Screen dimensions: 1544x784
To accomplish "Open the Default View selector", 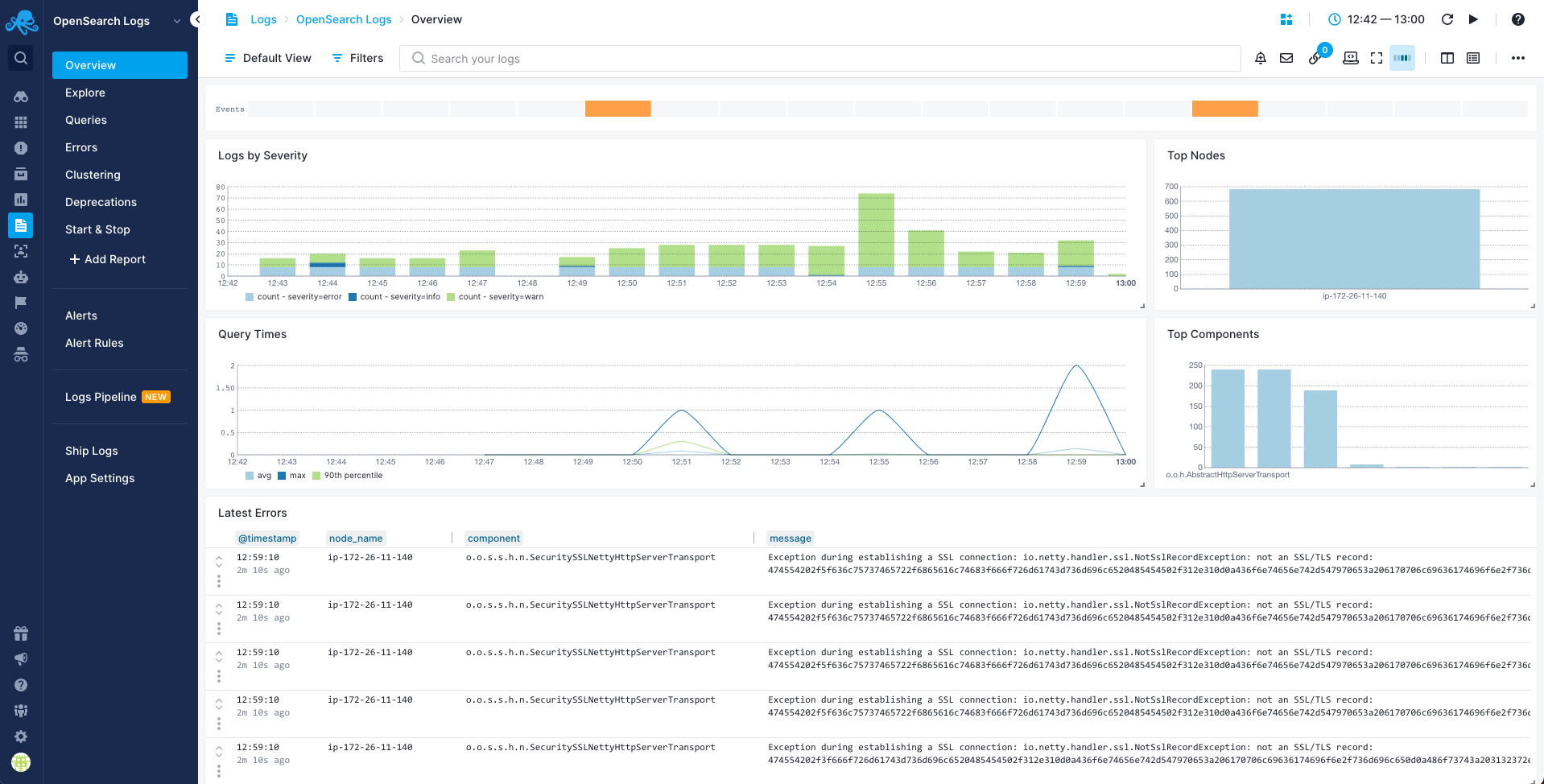I will pyautogui.click(x=267, y=58).
